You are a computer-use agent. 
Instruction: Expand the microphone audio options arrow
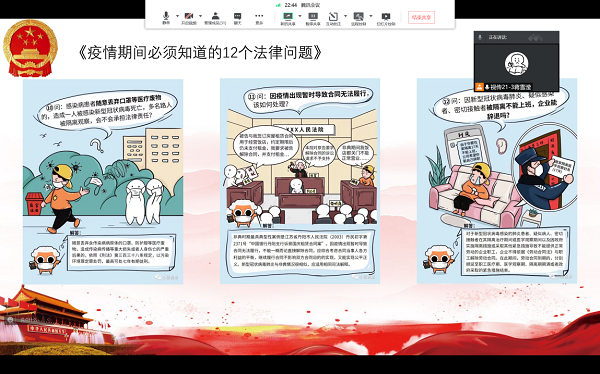pos(177,16)
